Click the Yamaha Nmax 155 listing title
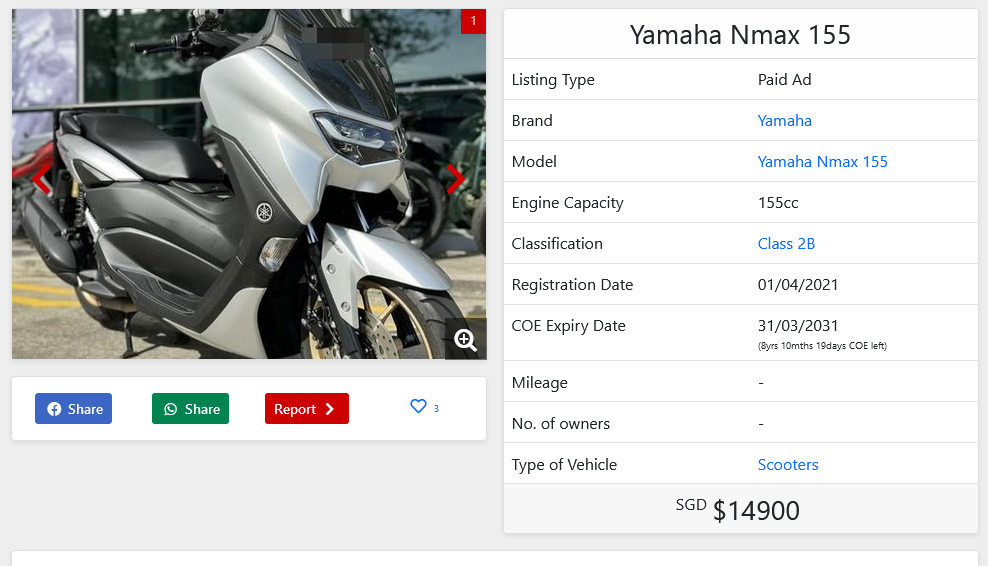988x566 pixels. [x=740, y=35]
